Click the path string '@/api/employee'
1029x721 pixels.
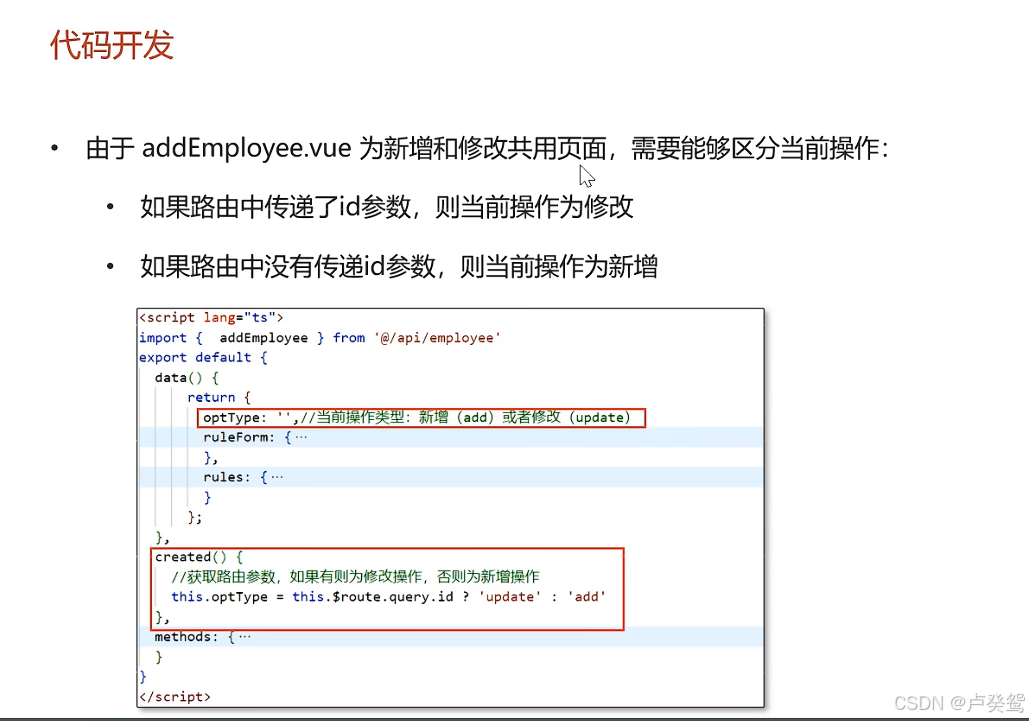tap(437, 338)
